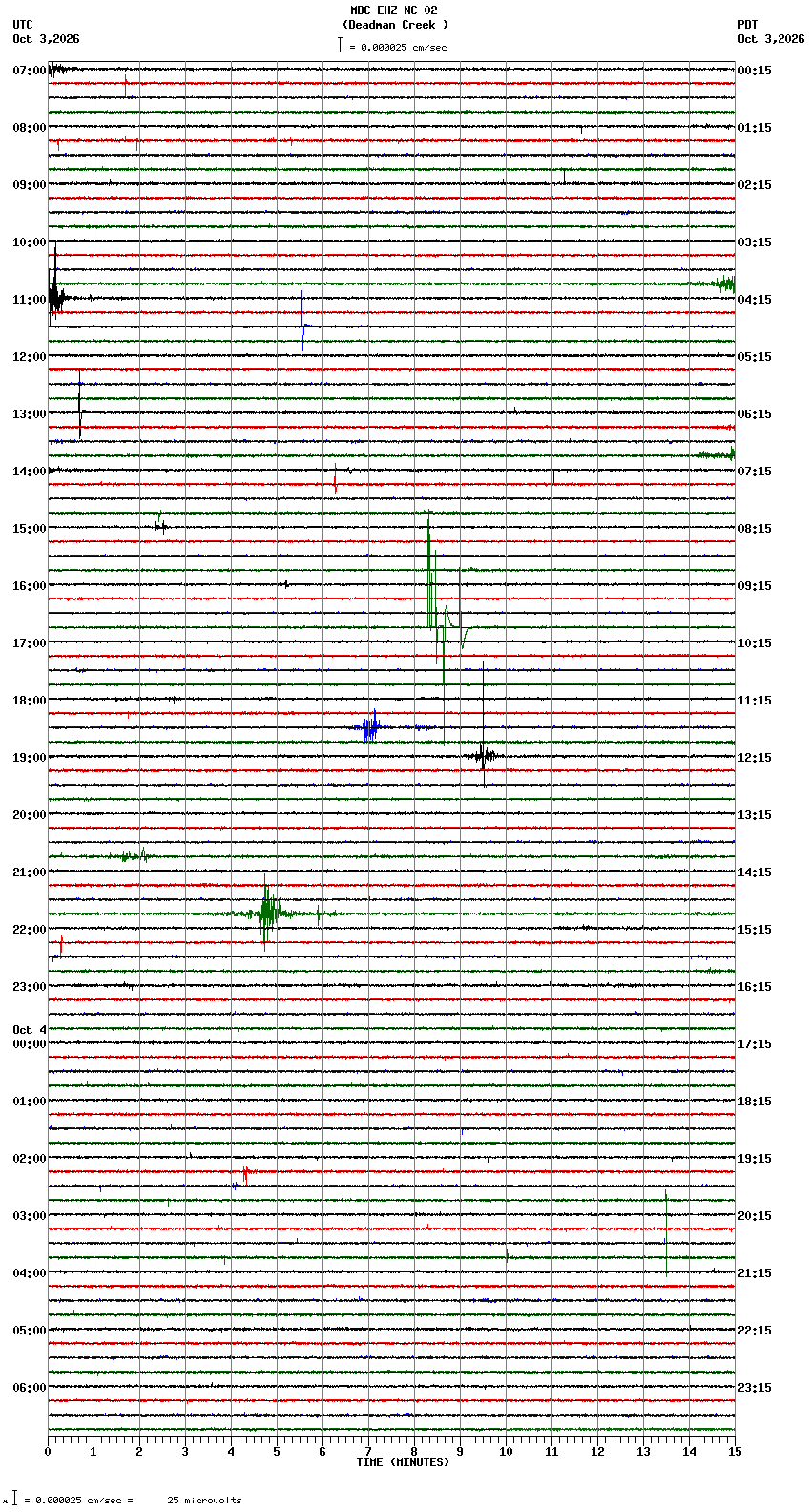Click the (Deadman Creek) subtitle
Screen dimensions: 811x1512
click(395, 25)
